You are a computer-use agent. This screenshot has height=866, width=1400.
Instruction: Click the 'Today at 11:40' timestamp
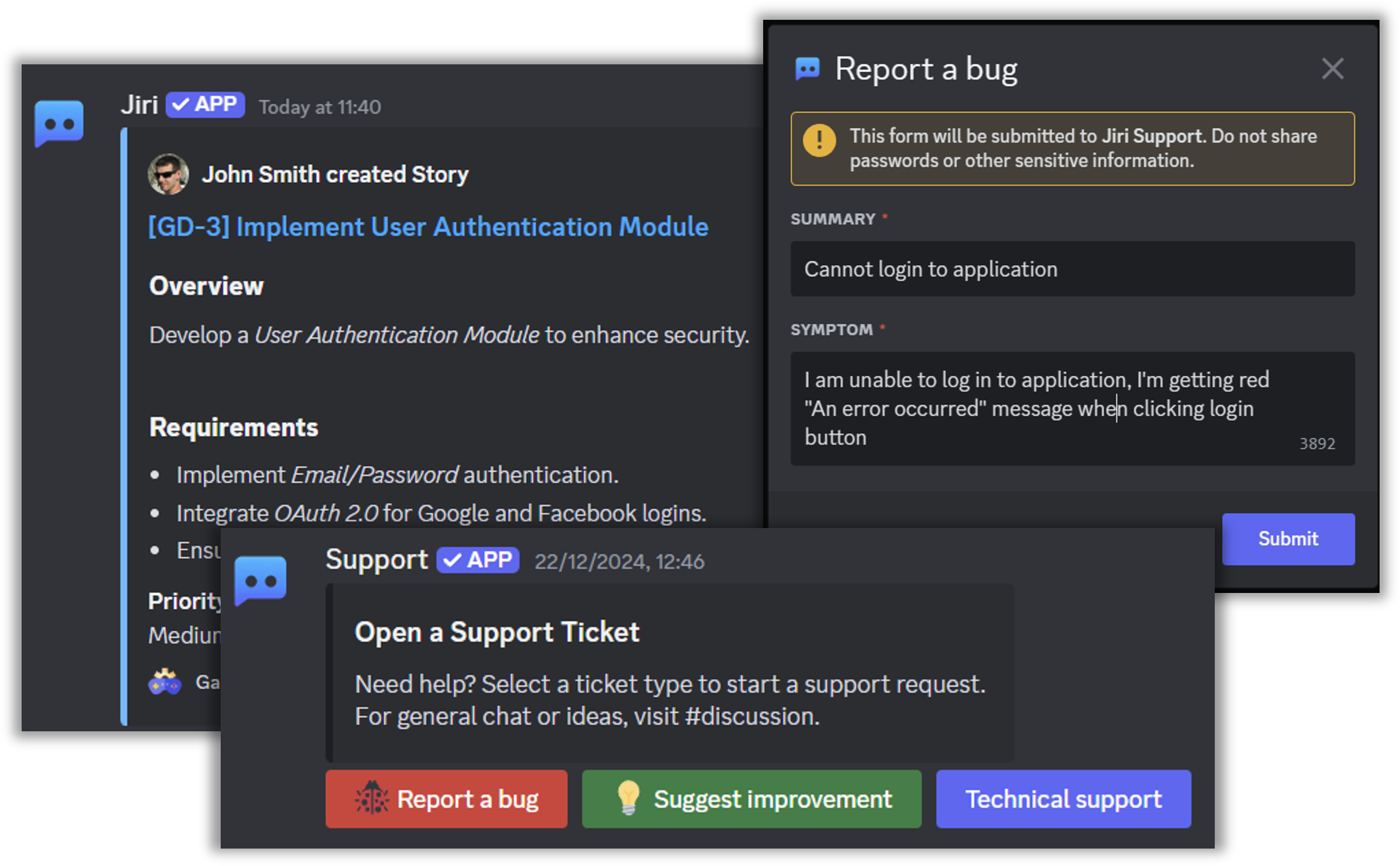click(320, 107)
